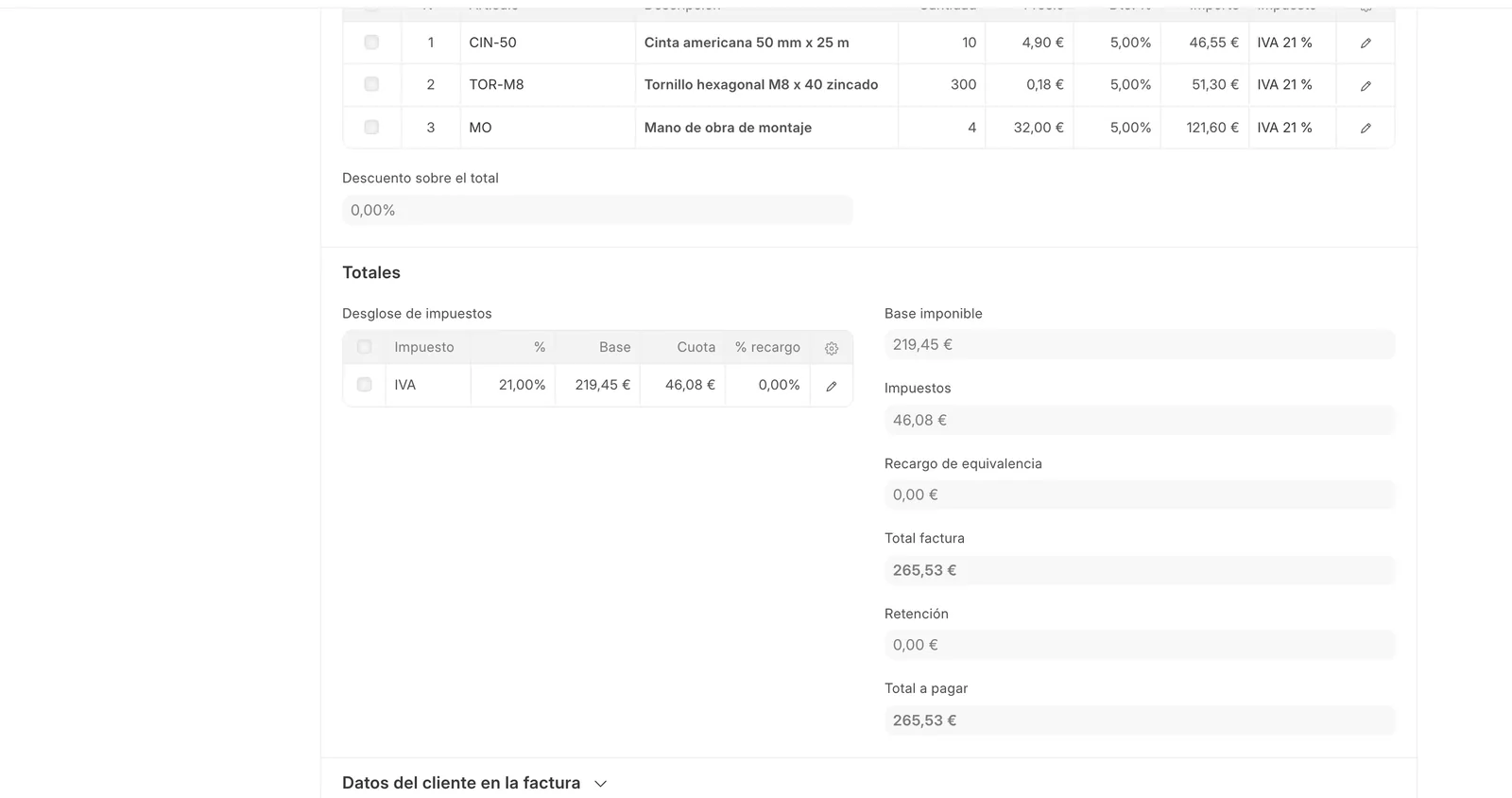Edit the TOR-M8 line with pencil icon
The width and height of the screenshot is (1512, 798).
1366,86
